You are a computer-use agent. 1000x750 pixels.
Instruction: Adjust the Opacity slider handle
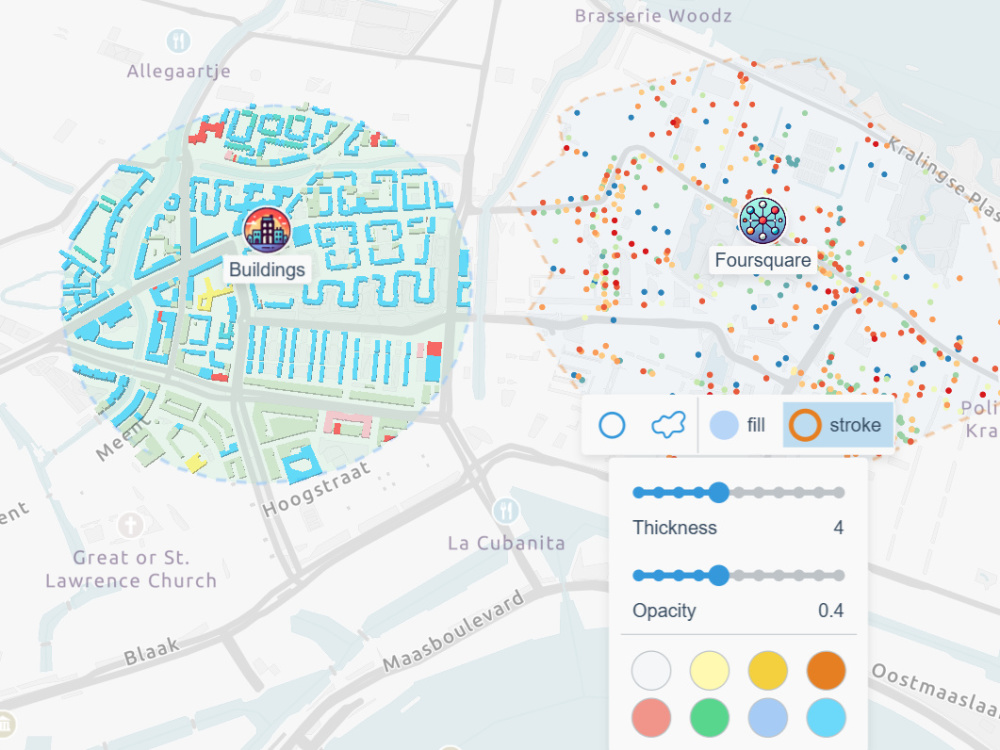(719, 575)
